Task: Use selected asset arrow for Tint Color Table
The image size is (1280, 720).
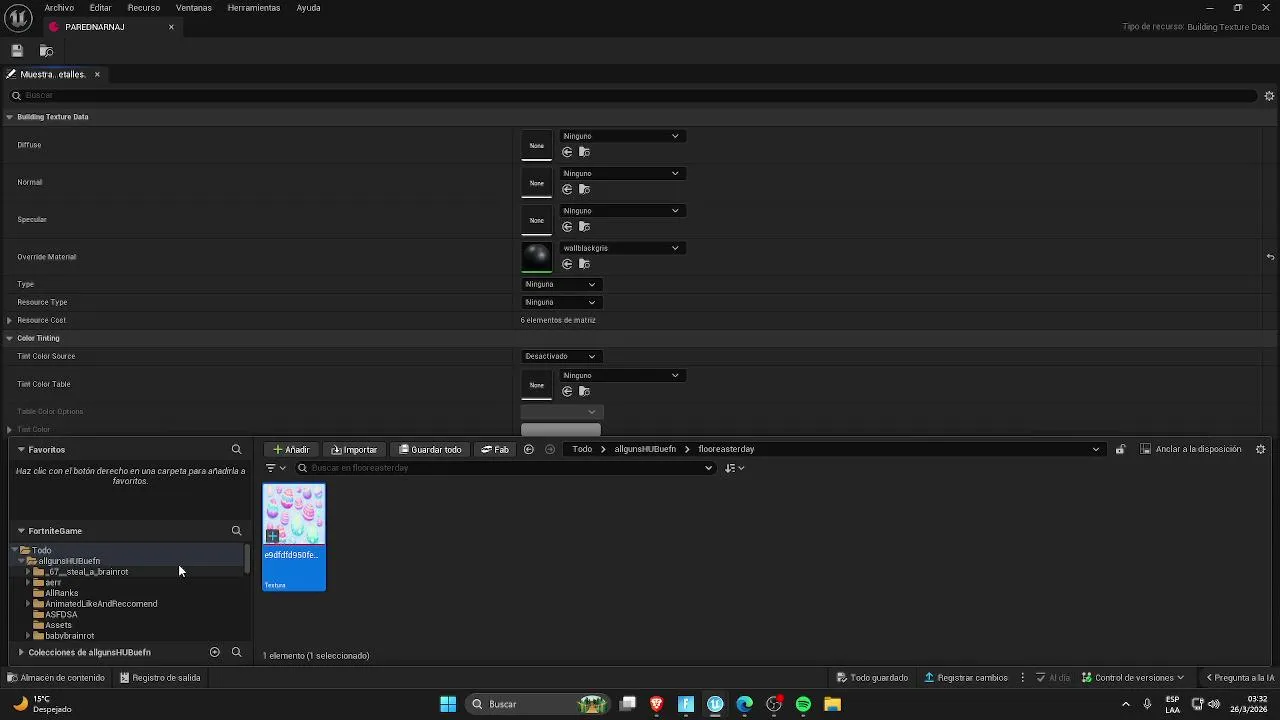Action: click(567, 391)
